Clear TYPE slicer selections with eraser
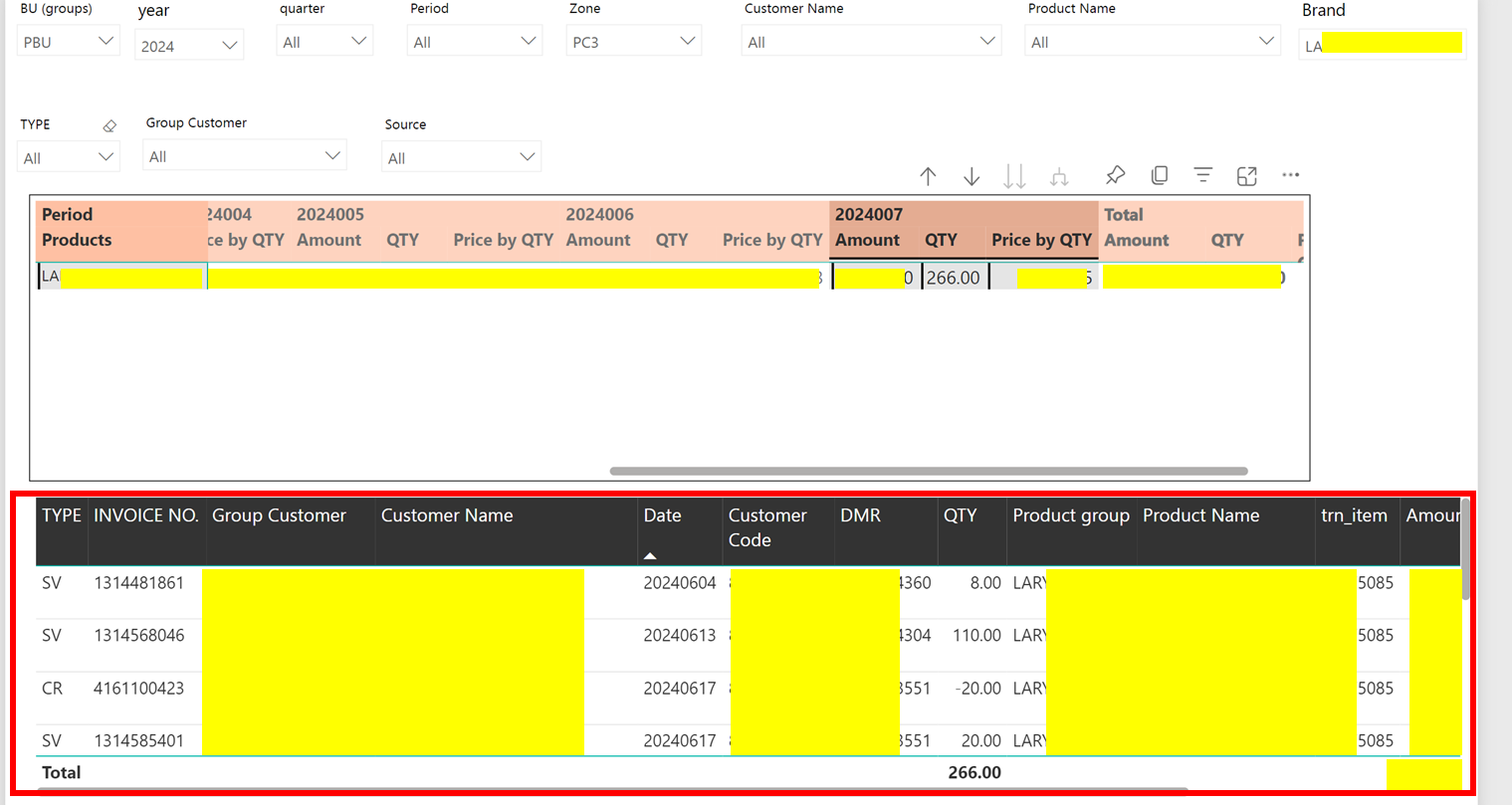 click(109, 125)
